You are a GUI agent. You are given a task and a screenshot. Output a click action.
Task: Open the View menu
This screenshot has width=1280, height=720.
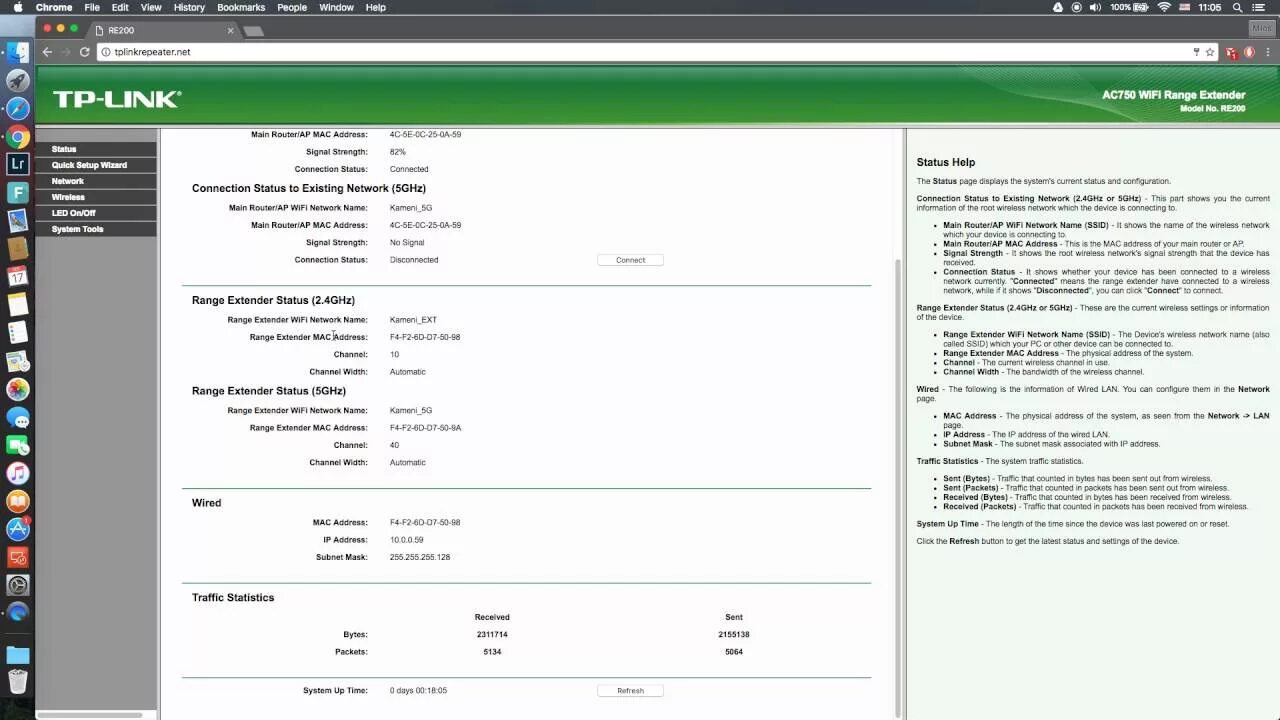151,7
